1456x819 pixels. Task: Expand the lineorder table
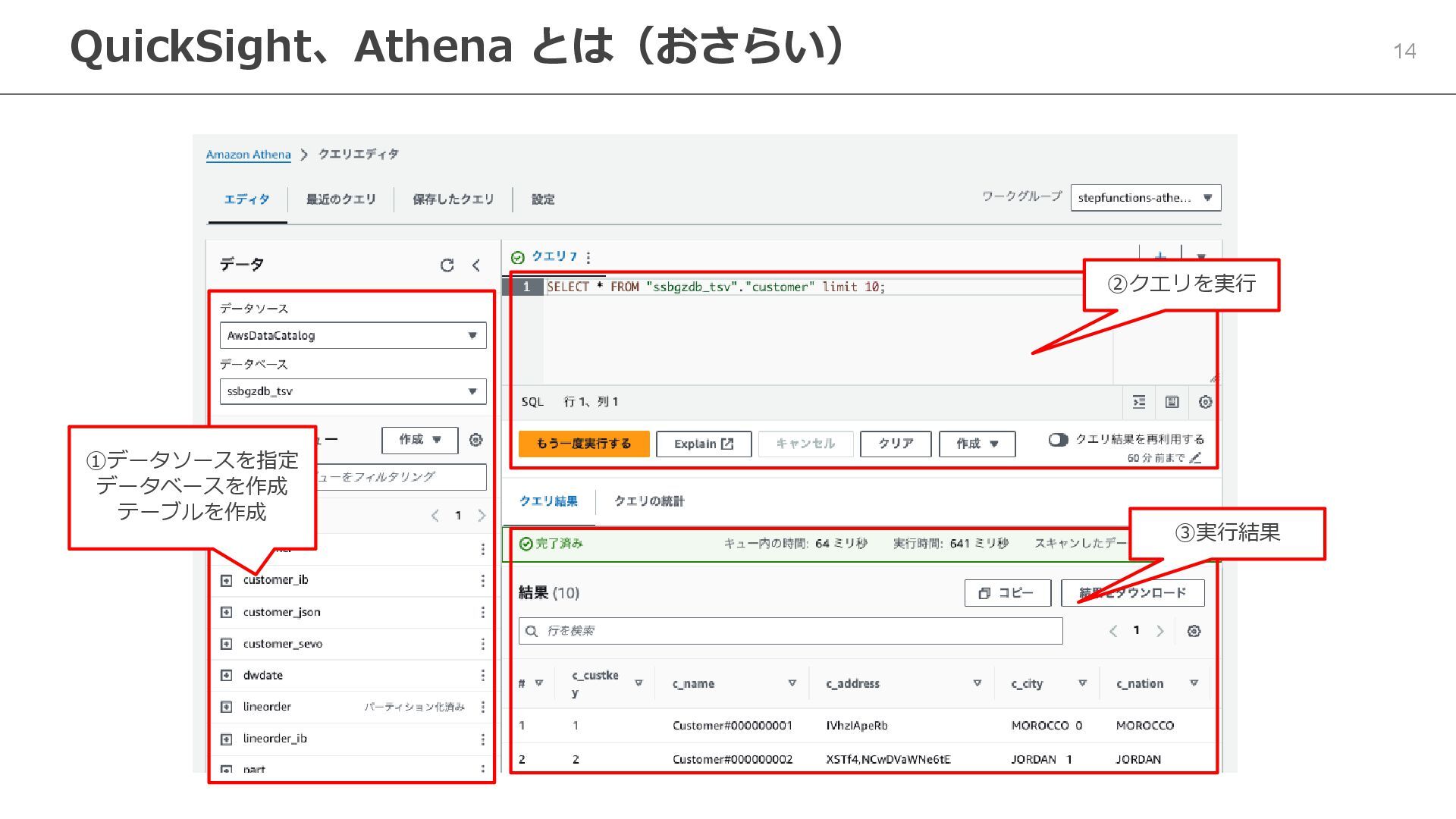(226, 707)
